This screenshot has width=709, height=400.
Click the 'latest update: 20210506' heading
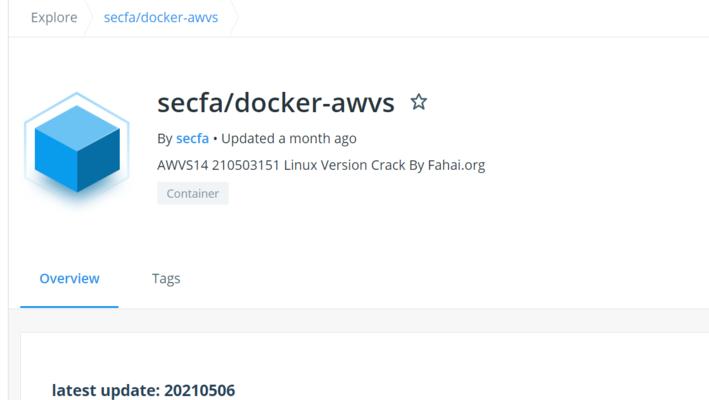click(x=143, y=390)
